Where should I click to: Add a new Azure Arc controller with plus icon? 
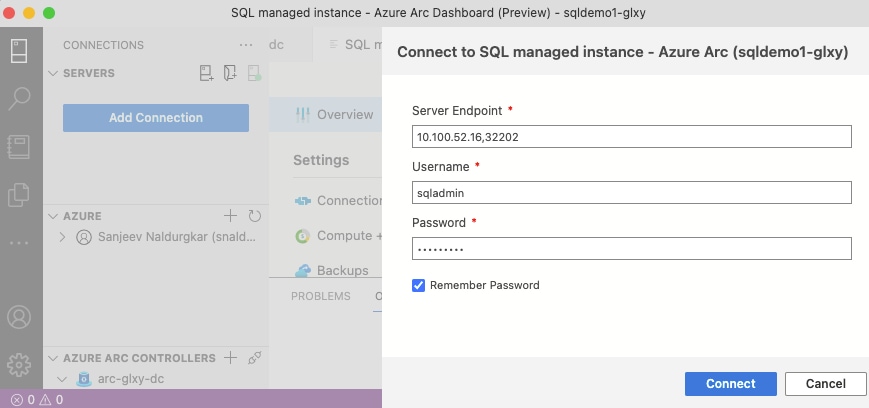(x=231, y=358)
